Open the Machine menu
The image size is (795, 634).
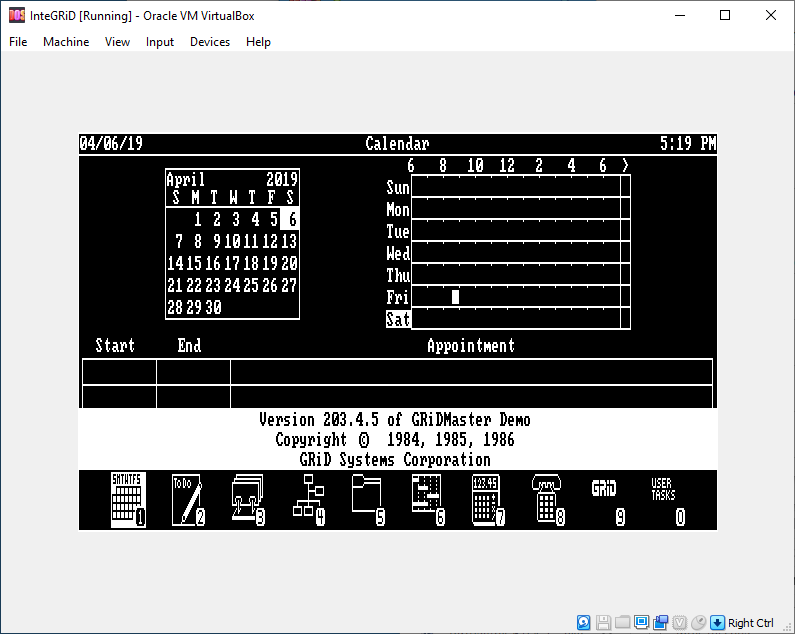(x=66, y=42)
